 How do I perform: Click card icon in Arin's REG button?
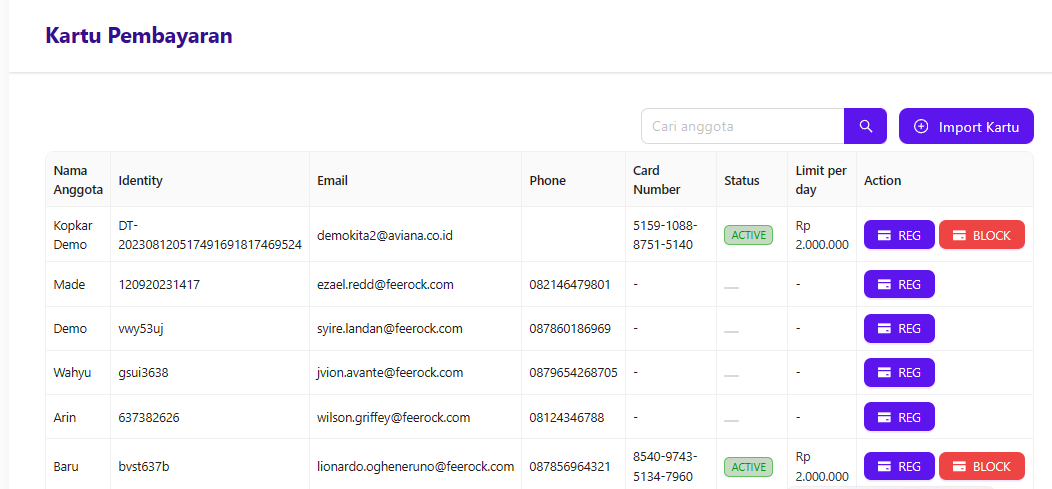click(x=884, y=416)
